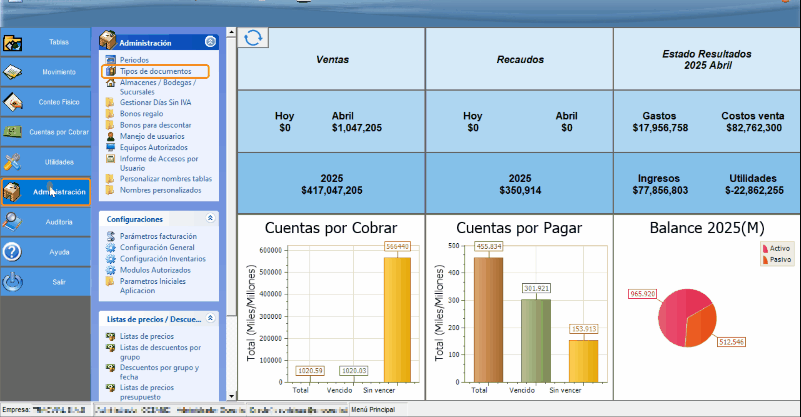
Task: Open Periodos in Administración list
Action: click(134, 61)
